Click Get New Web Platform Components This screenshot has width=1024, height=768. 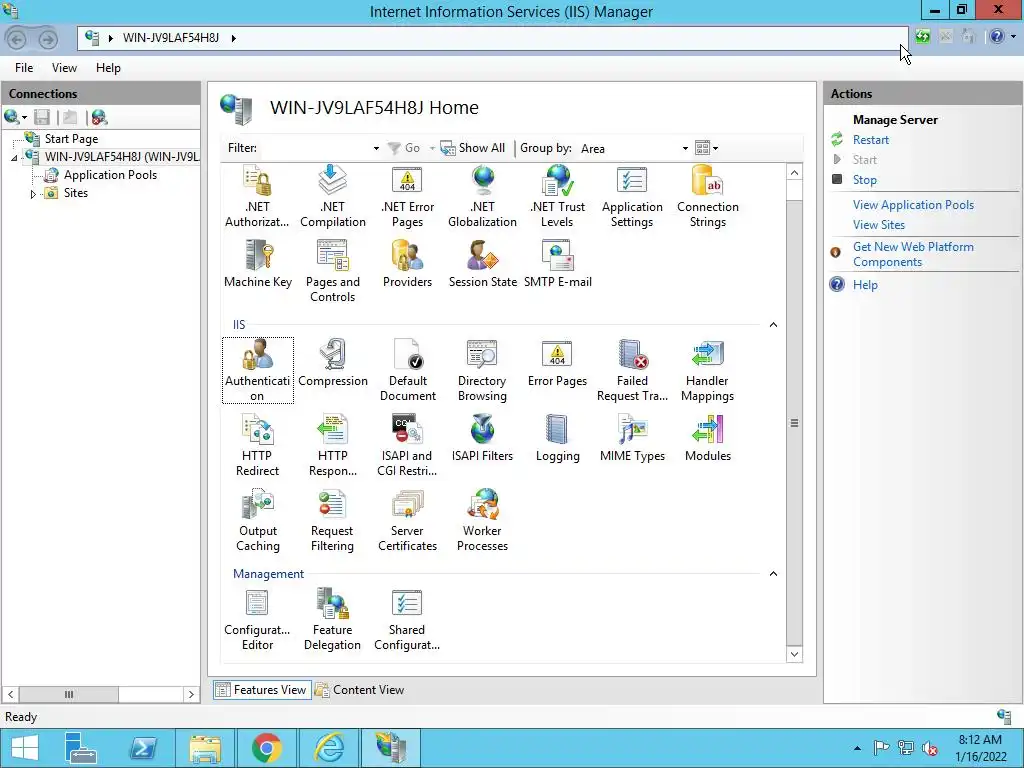(x=913, y=254)
